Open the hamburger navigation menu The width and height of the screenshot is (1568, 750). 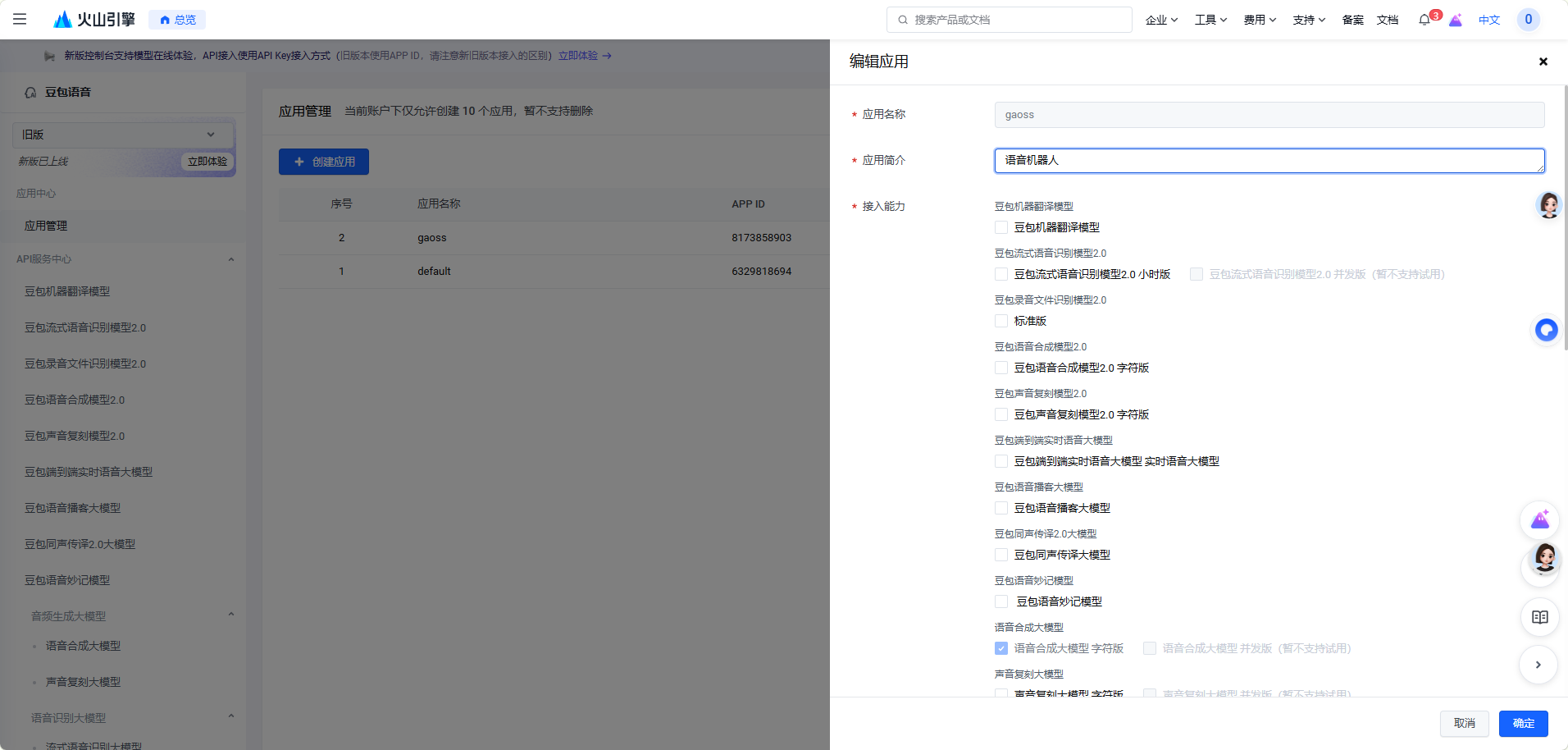[20, 19]
